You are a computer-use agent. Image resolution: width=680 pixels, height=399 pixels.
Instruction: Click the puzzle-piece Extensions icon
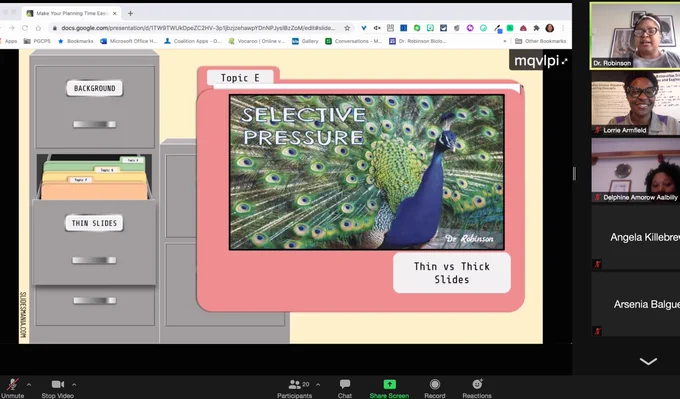click(536, 28)
